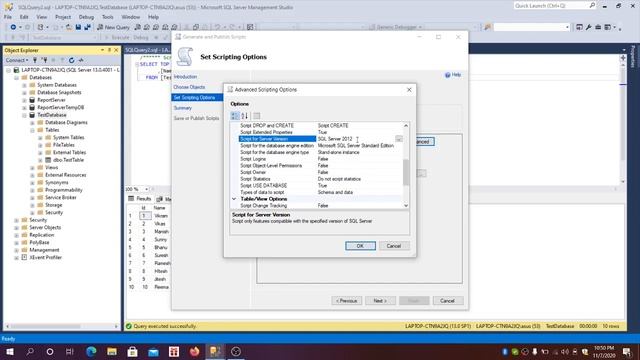640x360 pixels.
Task: Open the Connect dropdown in Object Explorer
Action: [x=17, y=60]
